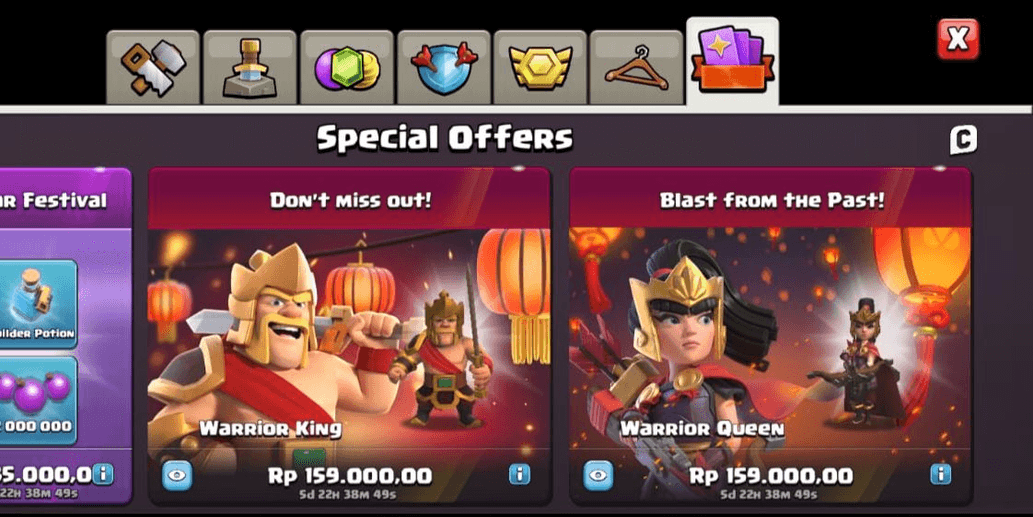
Task: Show info for Warrior King offer
Action: pos(520,474)
